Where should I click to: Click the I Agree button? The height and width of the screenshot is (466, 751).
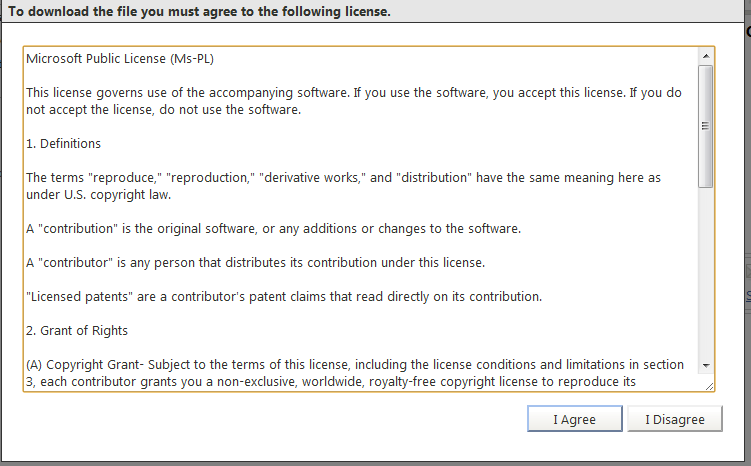[x=575, y=419]
